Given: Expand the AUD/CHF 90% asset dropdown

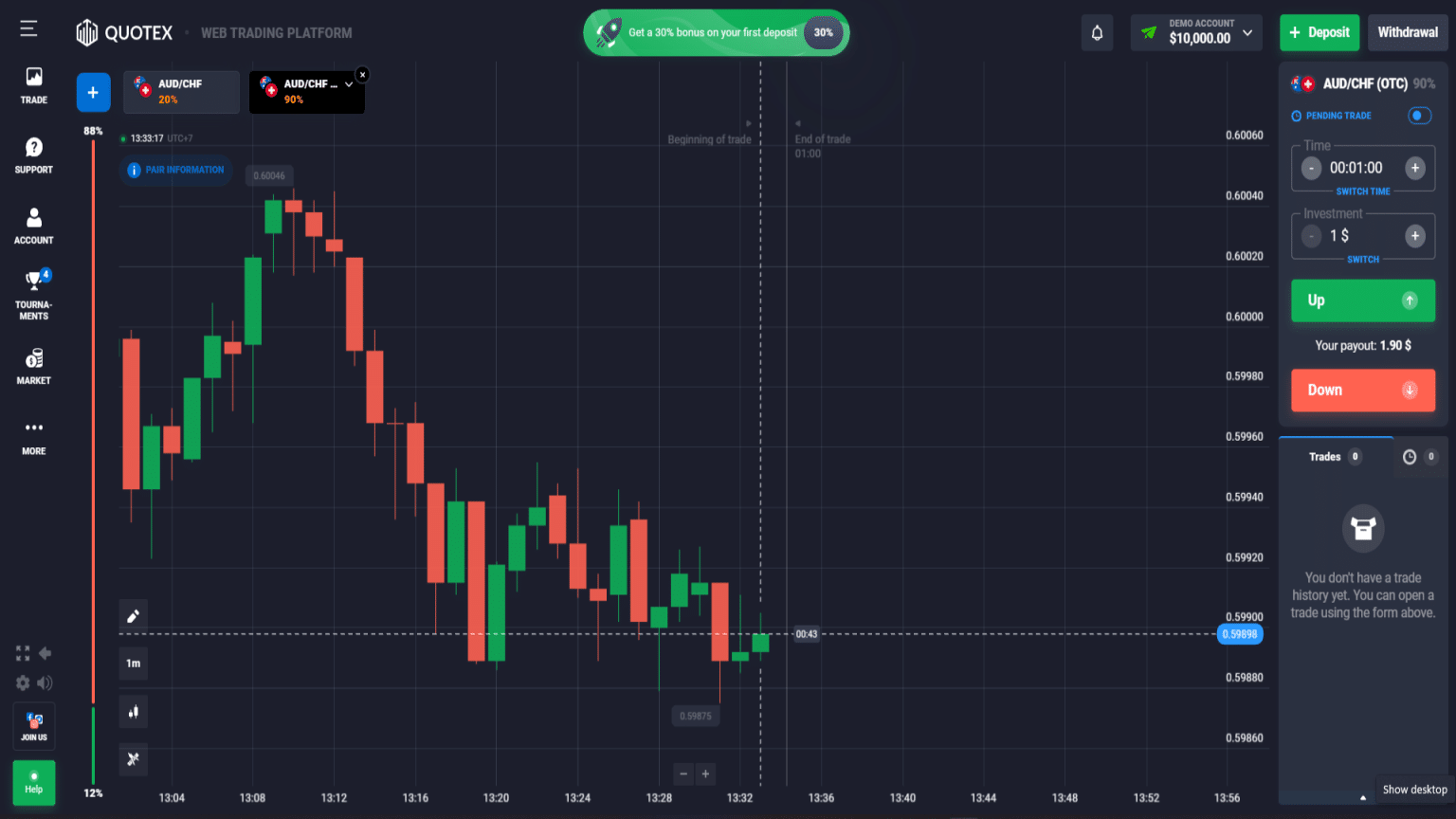Looking at the screenshot, I should 349,84.
